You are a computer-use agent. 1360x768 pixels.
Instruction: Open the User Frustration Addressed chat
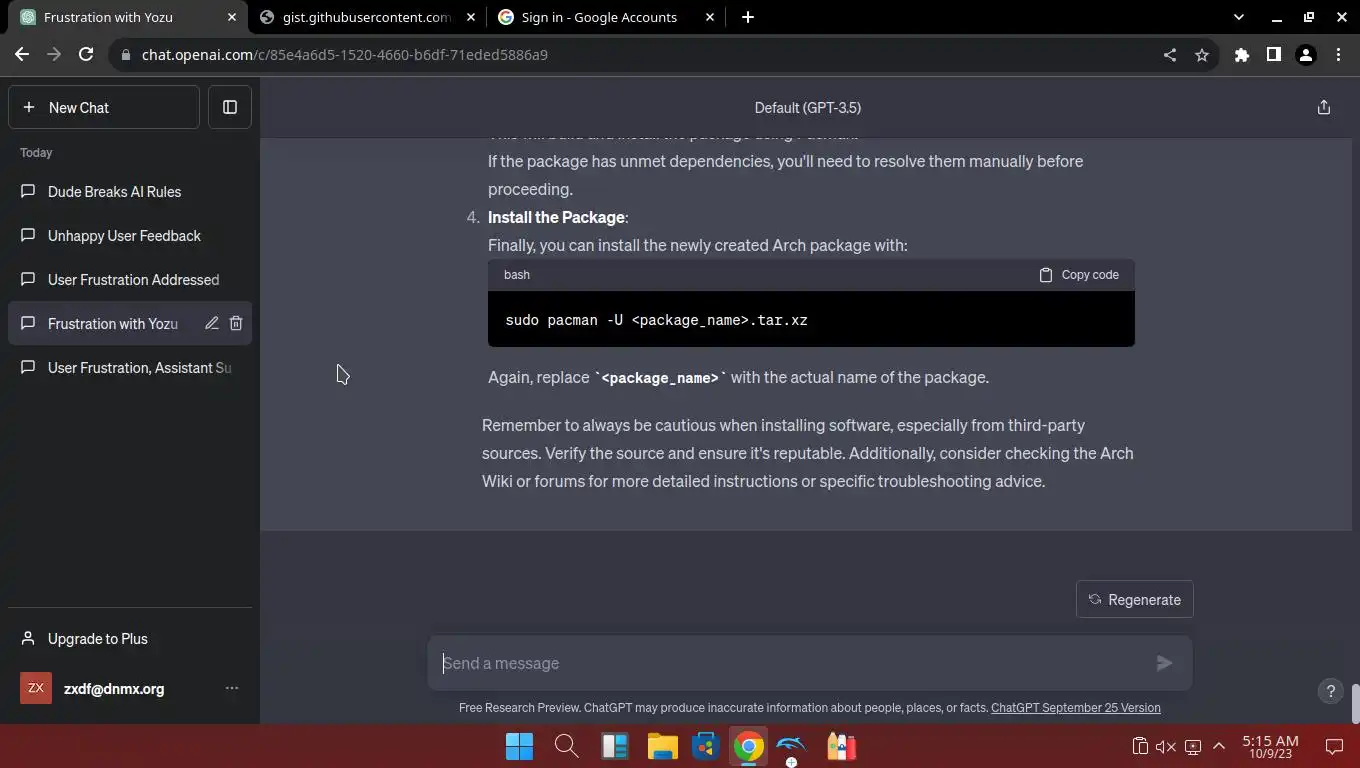coord(130,279)
